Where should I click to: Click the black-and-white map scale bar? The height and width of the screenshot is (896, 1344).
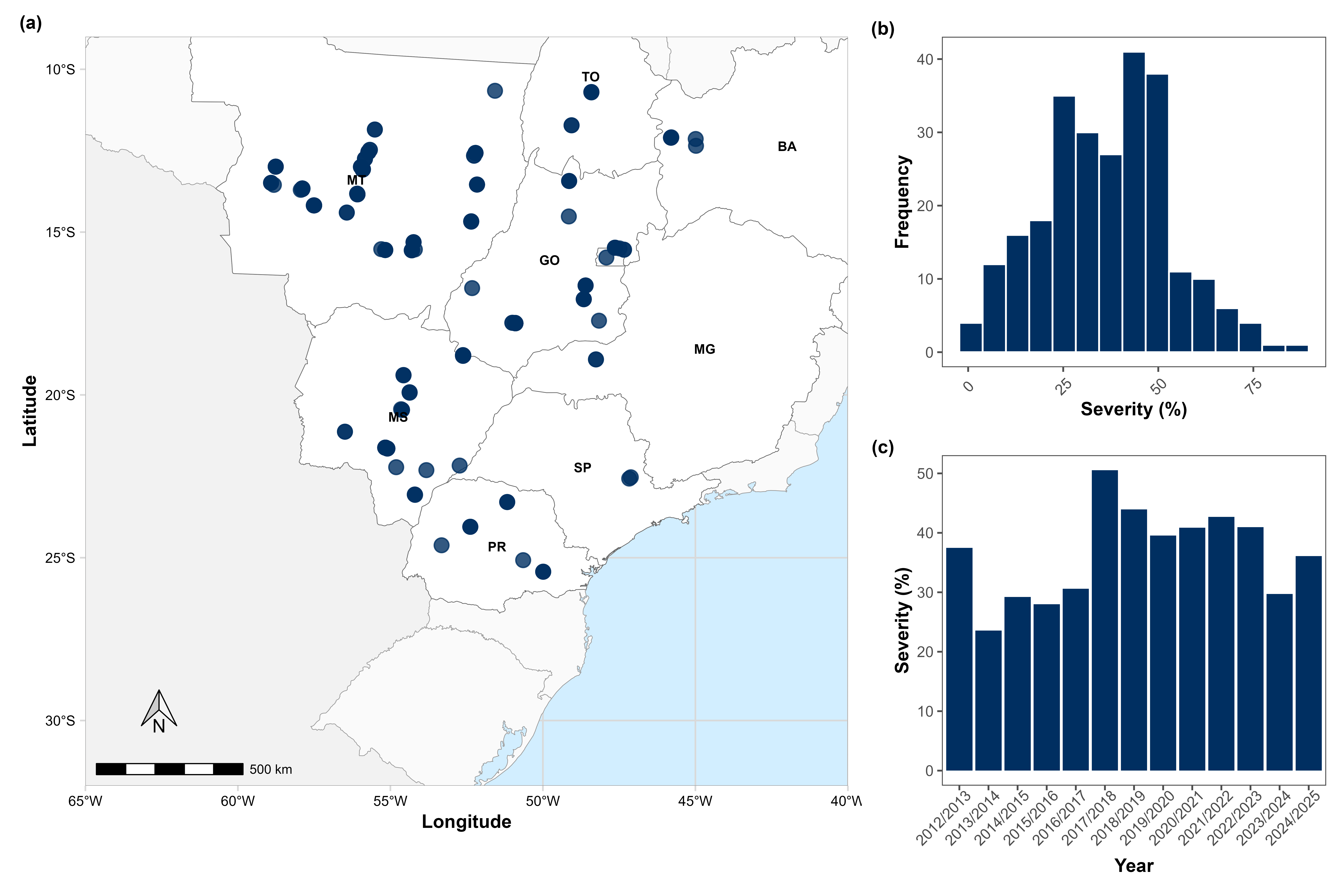click(170, 769)
